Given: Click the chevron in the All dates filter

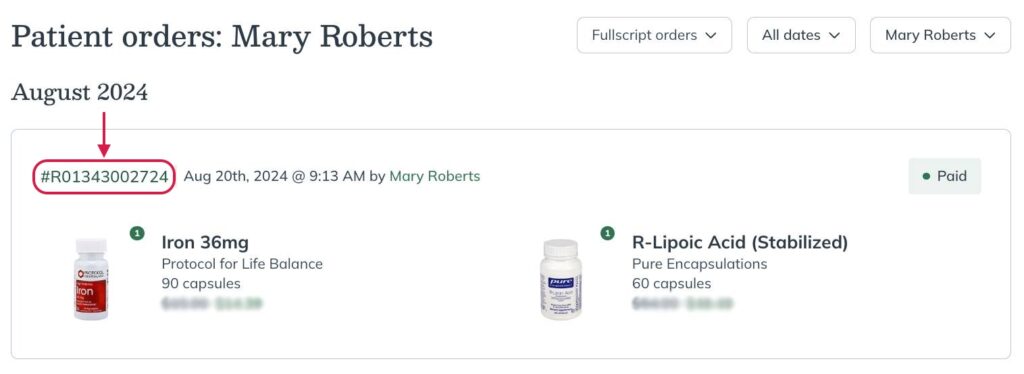Looking at the screenshot, I should [834, 36].
